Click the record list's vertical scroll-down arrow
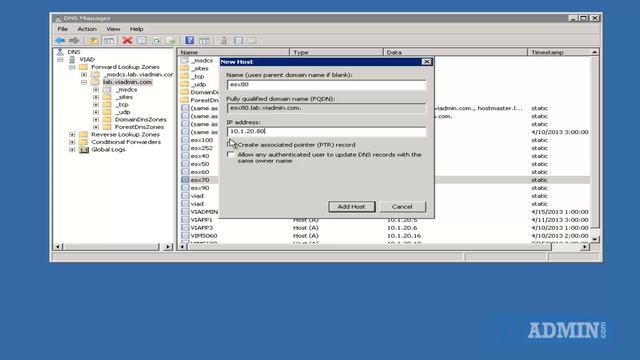This screenshot has width=640, height=360. 595,240
